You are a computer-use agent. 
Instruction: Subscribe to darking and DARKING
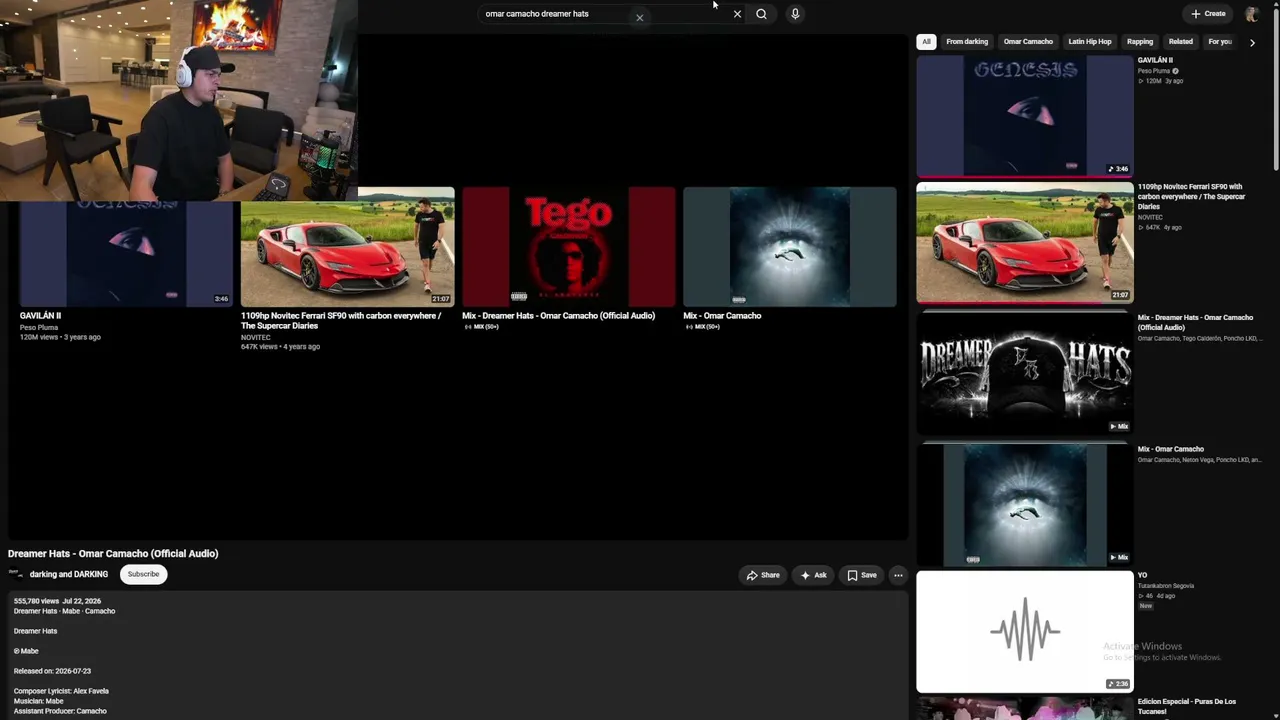(143, 574)
